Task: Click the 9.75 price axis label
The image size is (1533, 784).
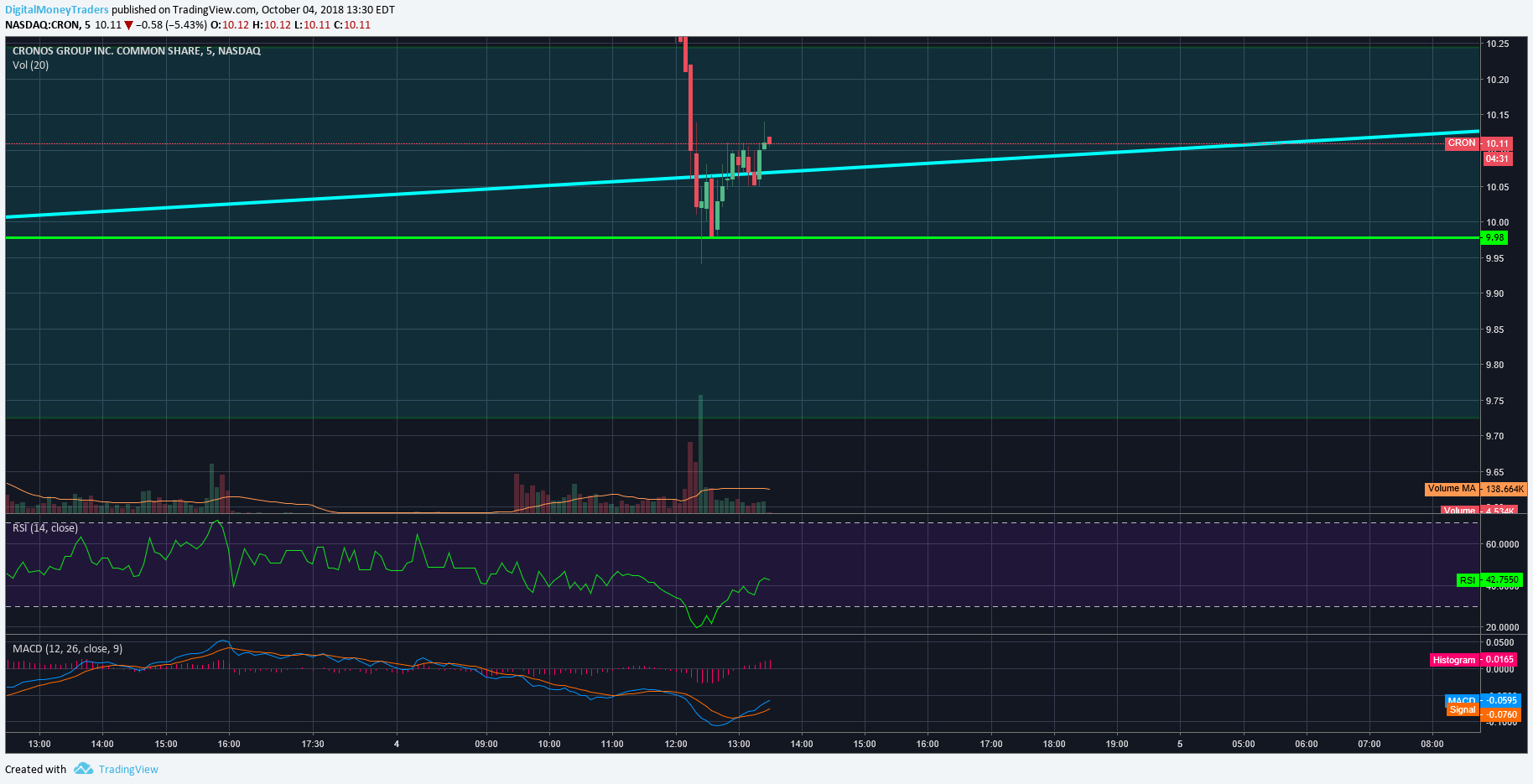Action: 1494,402
